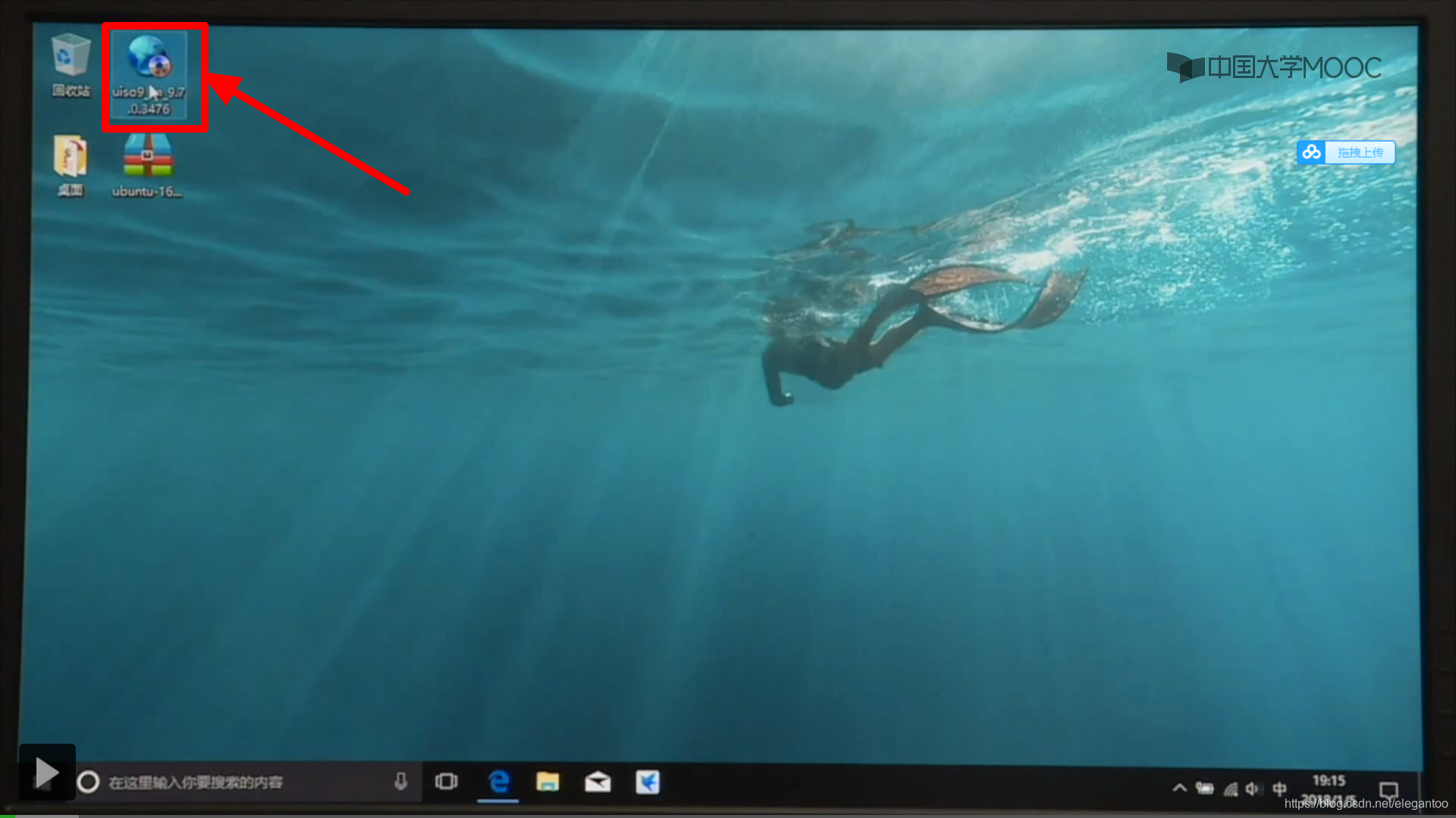Toggle the 中 input method indicator
This screenshot has width=1456, height=818.
point(1279,789)
